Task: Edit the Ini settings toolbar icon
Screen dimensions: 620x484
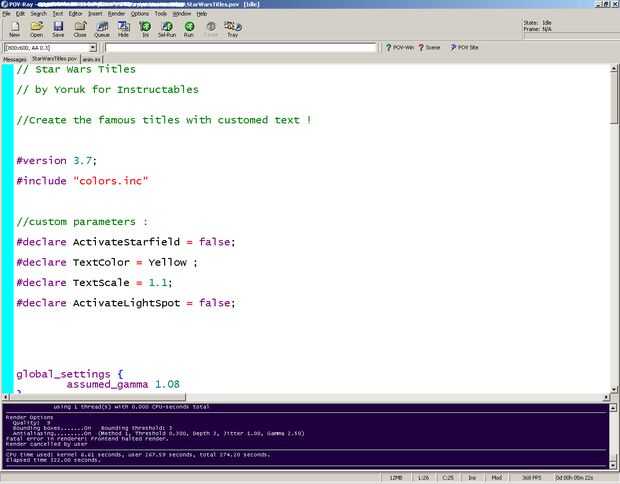Action: click(x=145, y=29)
